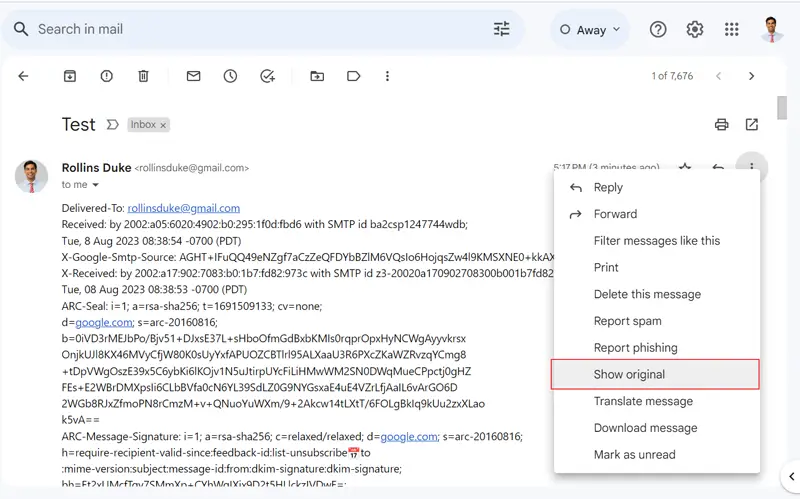Image resolution: width=800 pixels, height=499 pixels.
Task: Delete email using trash icon
Action: coord(143,76)
